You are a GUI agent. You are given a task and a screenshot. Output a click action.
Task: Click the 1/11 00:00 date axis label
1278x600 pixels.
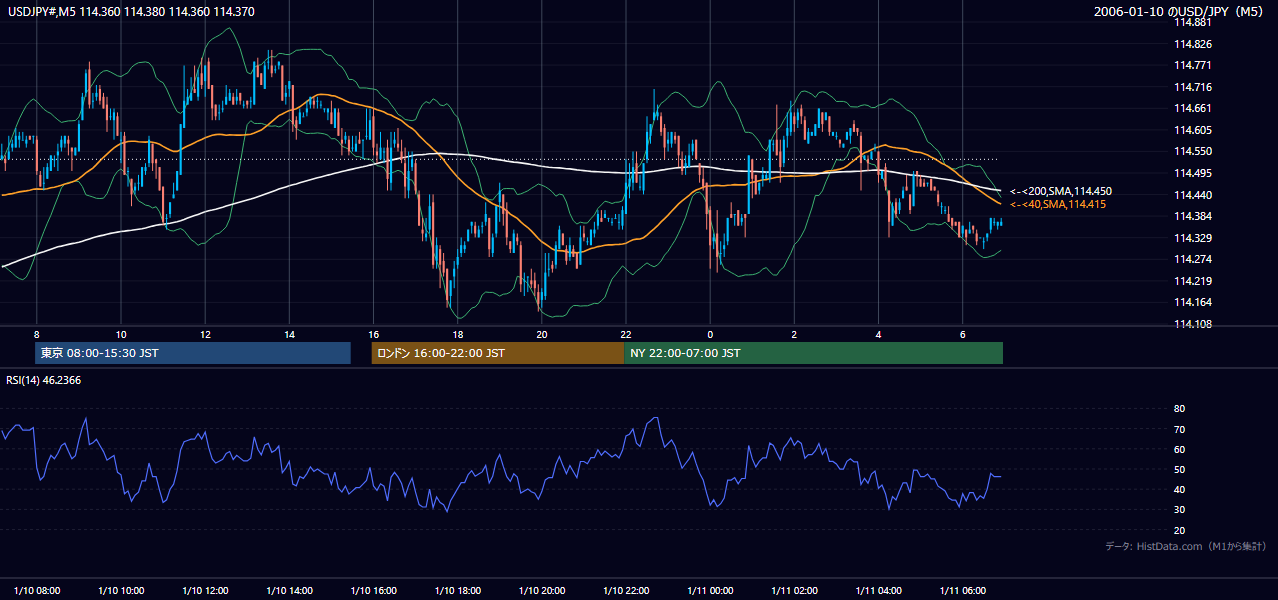coord(710,591)
